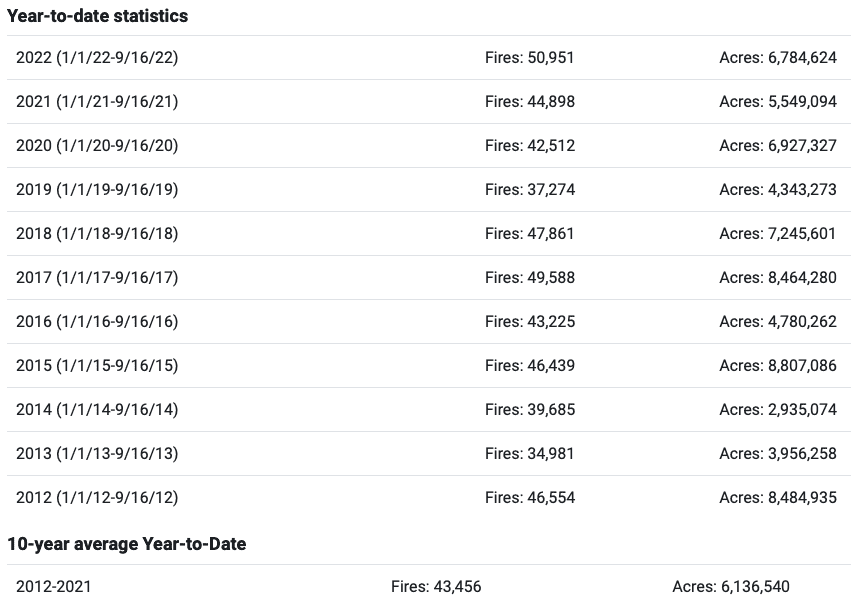The width and height of the screenshot is (851, 607).
Task: Click Fires: 44,898 in the 2021 row
Action: point(530,102)
